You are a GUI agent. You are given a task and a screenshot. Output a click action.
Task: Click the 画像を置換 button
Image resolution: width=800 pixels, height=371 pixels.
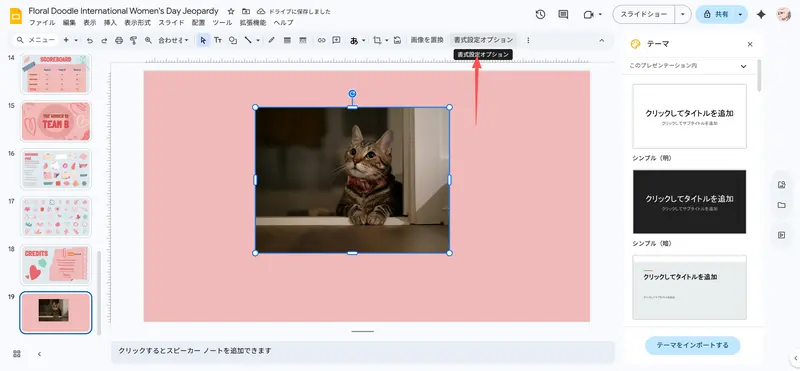point(427,40)
